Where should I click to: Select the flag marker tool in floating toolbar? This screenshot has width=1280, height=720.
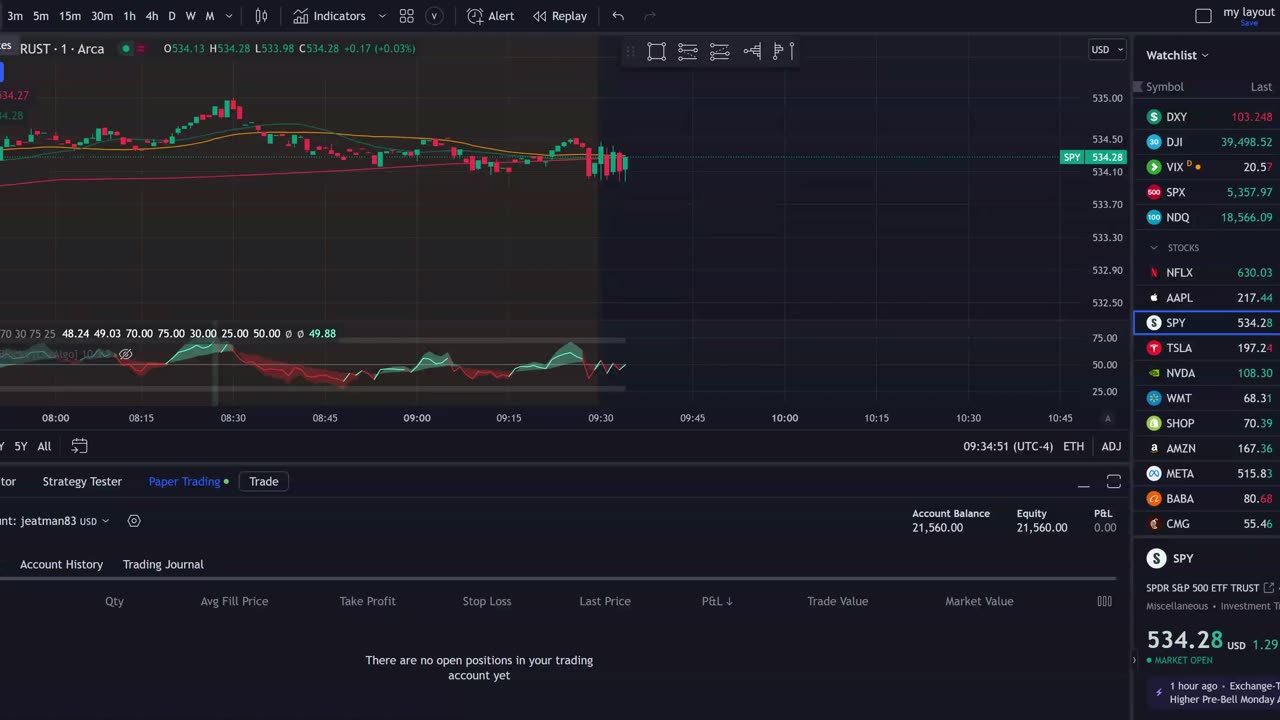(784, 52)
